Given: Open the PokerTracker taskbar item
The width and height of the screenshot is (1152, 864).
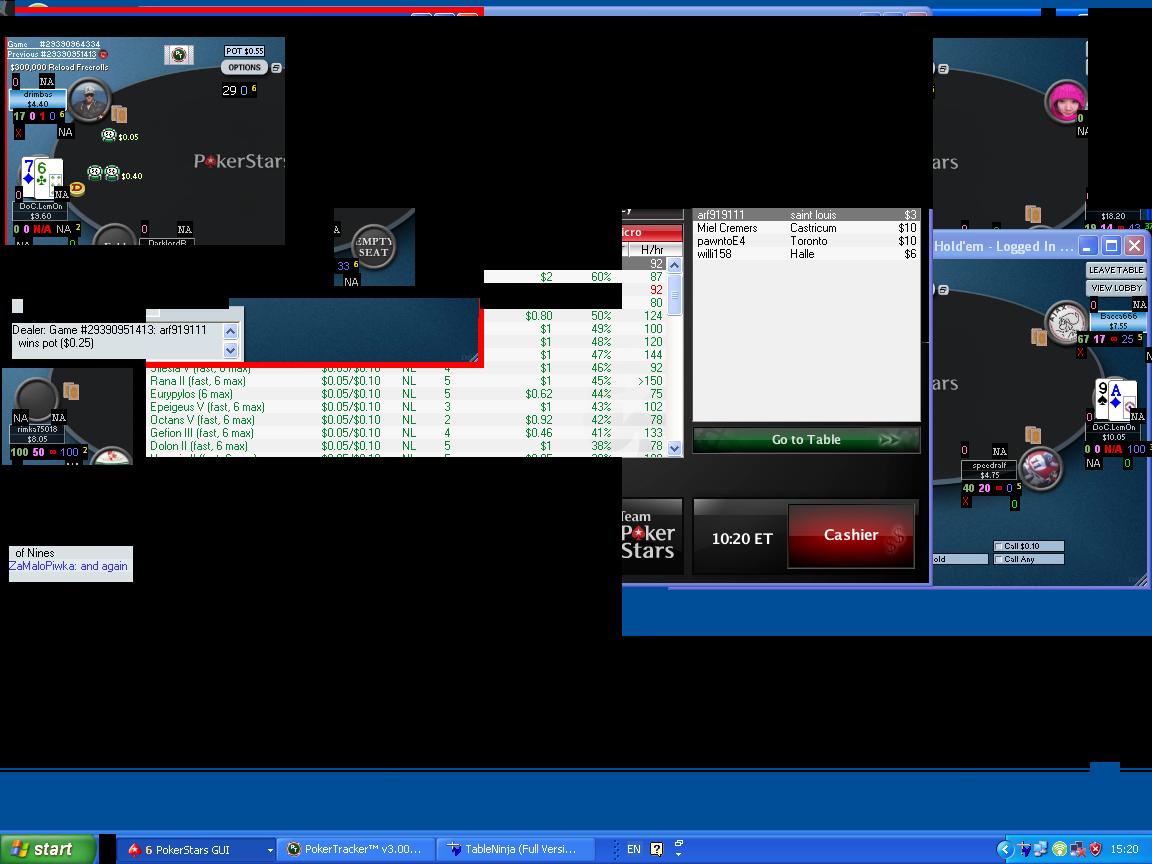Looking at the screenshot, I should (x=356, y=849).
